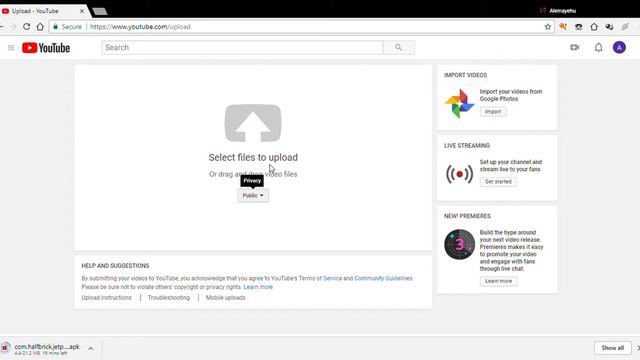Open Upload instructions link
The width and height of the screenshot is (640, 360).
coord(107,298)
